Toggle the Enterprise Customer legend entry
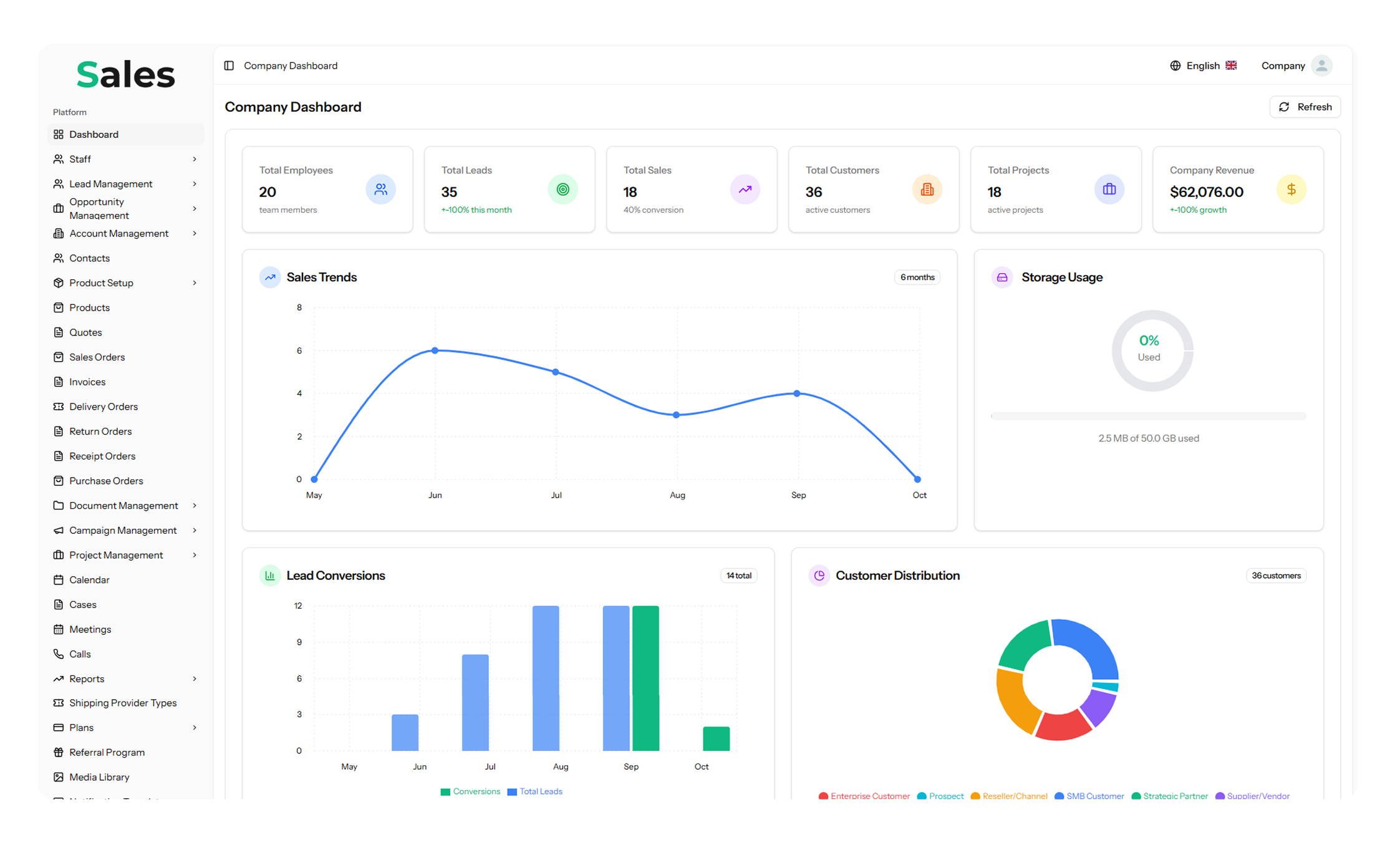 coord(864,796)
